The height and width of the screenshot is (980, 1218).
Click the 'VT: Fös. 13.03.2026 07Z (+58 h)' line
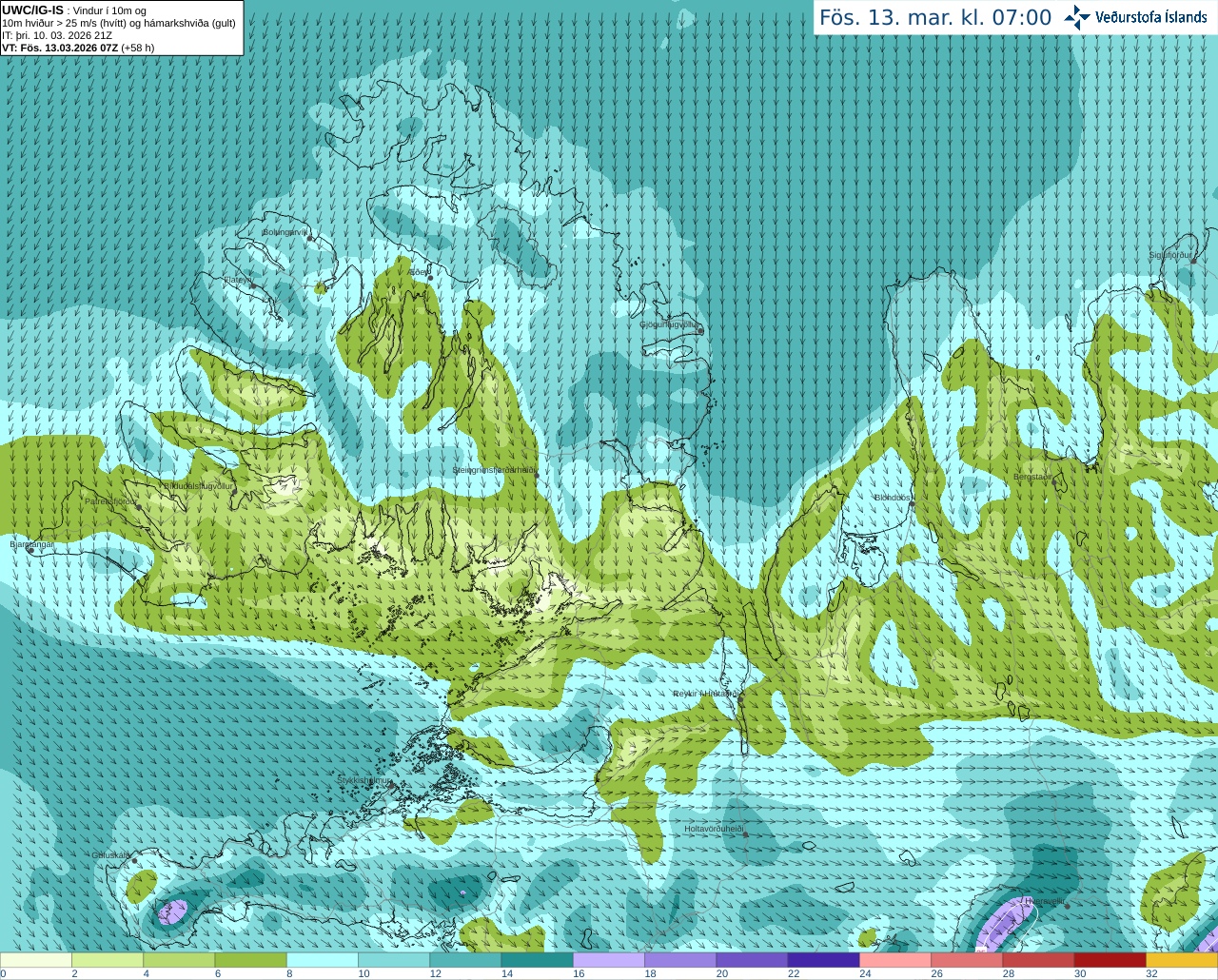[x=78, y=48]
